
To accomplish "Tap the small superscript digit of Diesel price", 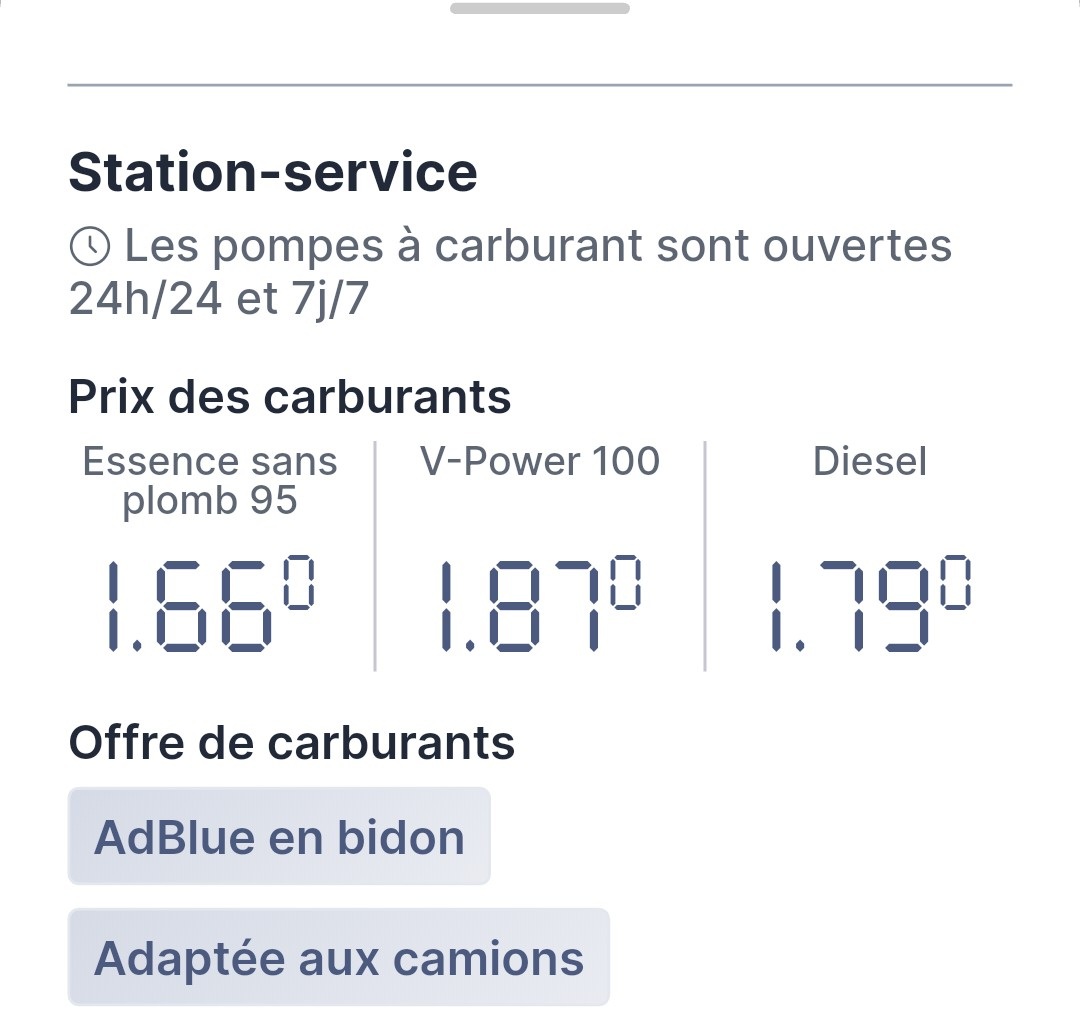I will (x=956, y=581).
